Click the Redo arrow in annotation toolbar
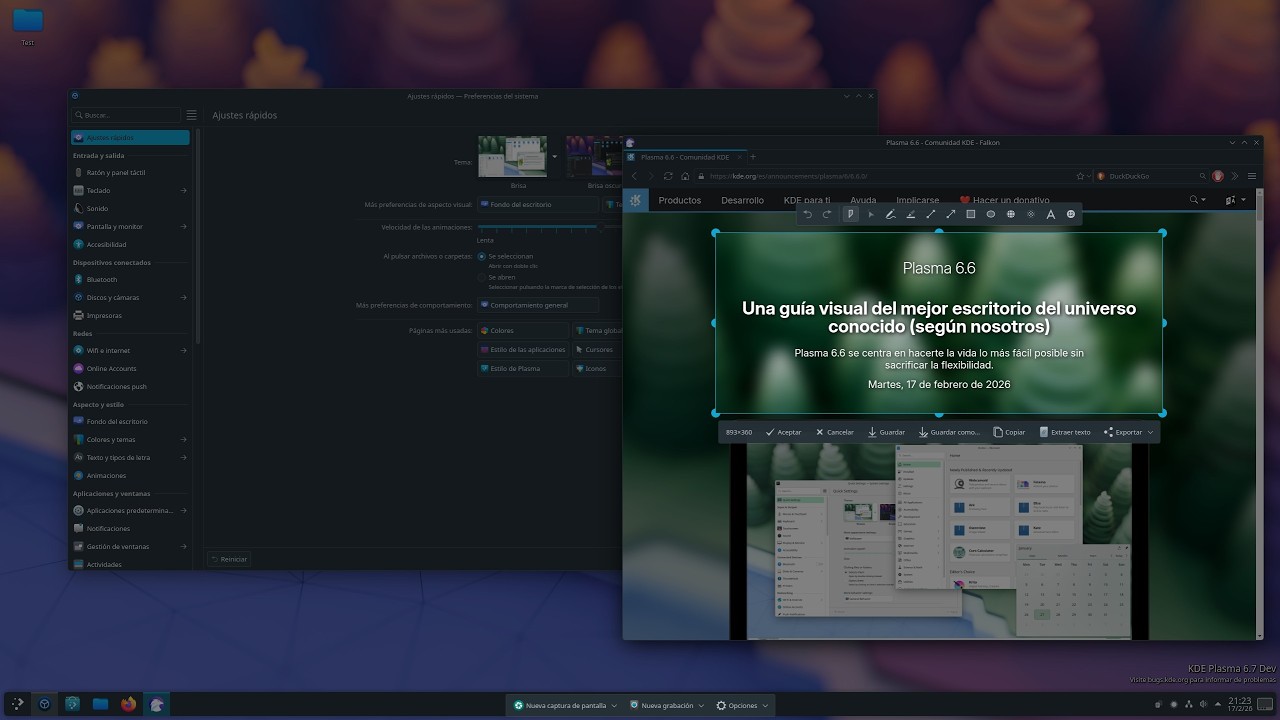Screen dimensions: 1280x720 tap(827, 214)
